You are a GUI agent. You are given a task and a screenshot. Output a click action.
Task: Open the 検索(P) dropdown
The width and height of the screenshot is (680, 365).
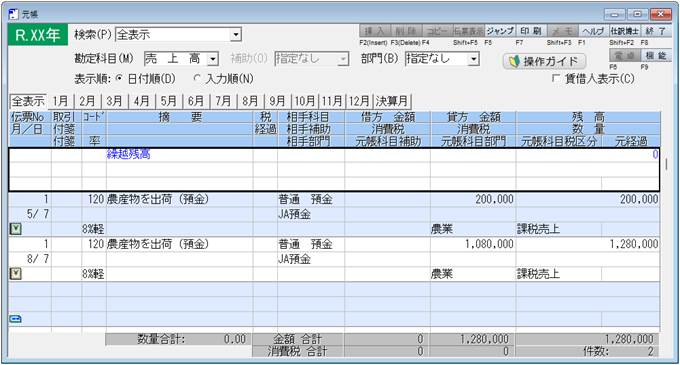[x=235, y=35]
